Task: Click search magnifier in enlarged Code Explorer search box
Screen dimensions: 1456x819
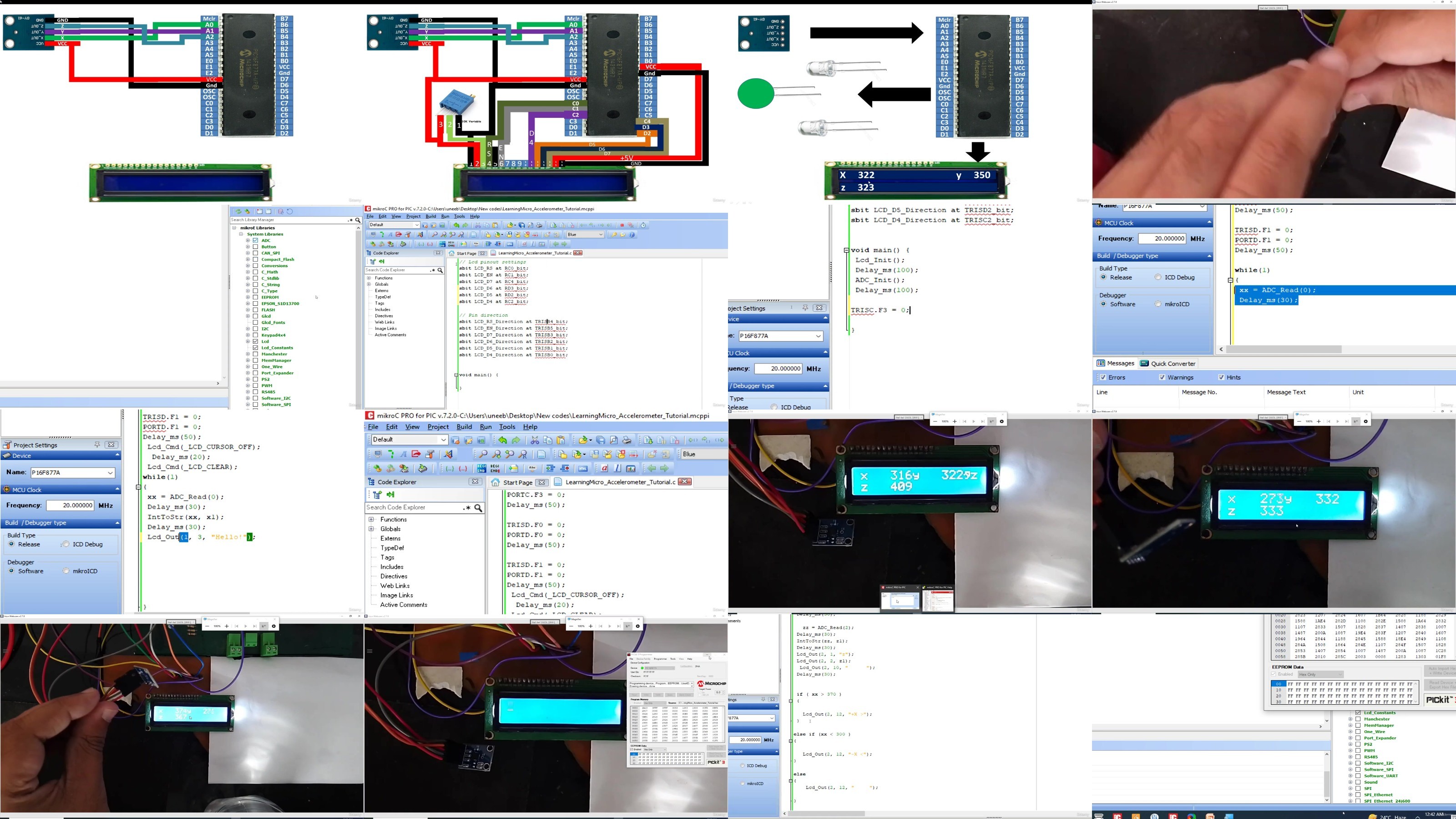Action: click(x=478, y=508)
